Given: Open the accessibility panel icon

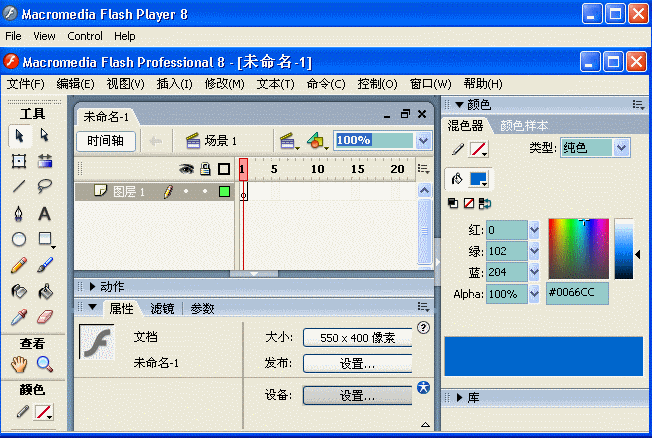Looking at the screenshot, I should pyautogui.click(x=423, y=387).
